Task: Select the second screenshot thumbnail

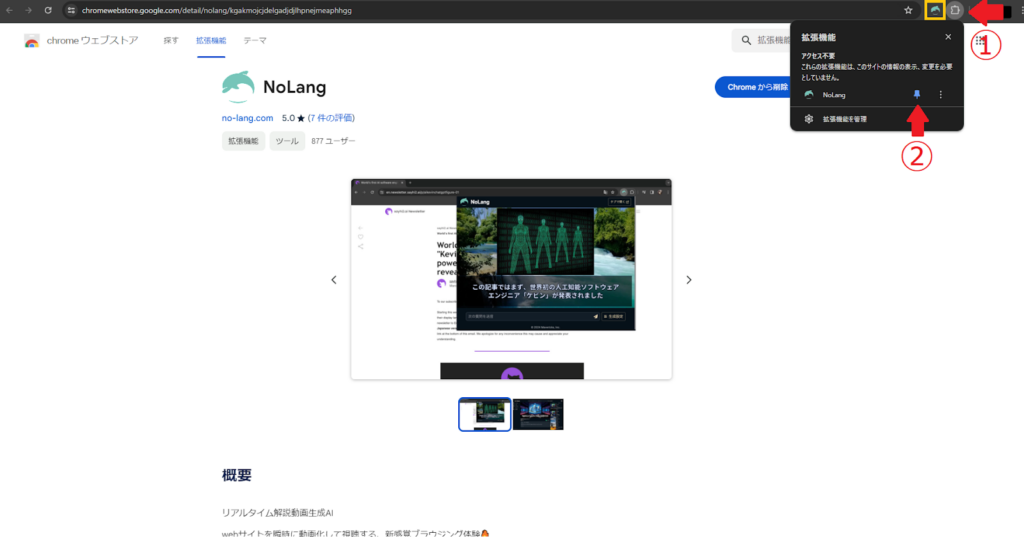Action: pos(538,414)
